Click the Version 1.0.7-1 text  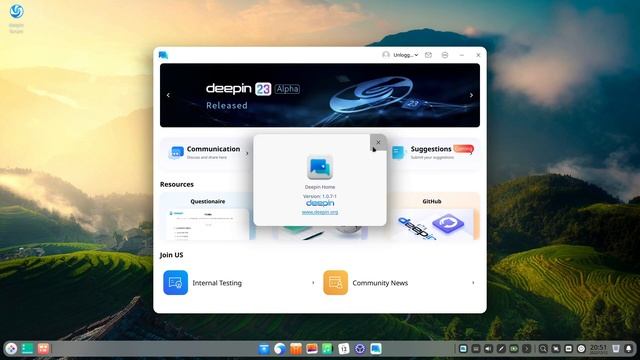point(320,196)
